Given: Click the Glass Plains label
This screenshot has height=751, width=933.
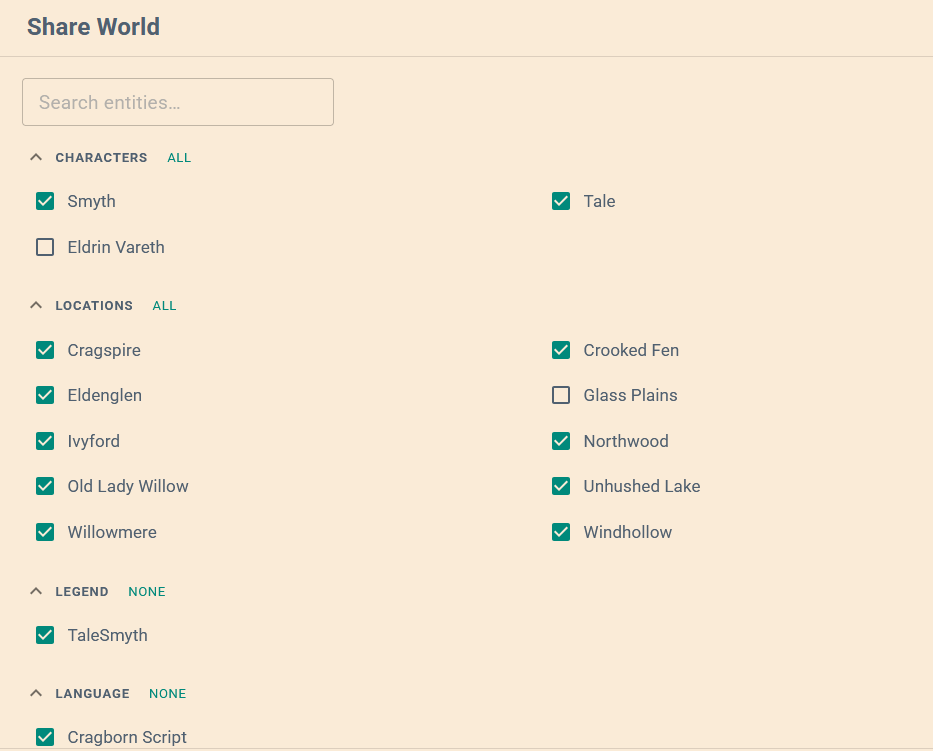Looking at the screenshot, I should click(630, 395).
